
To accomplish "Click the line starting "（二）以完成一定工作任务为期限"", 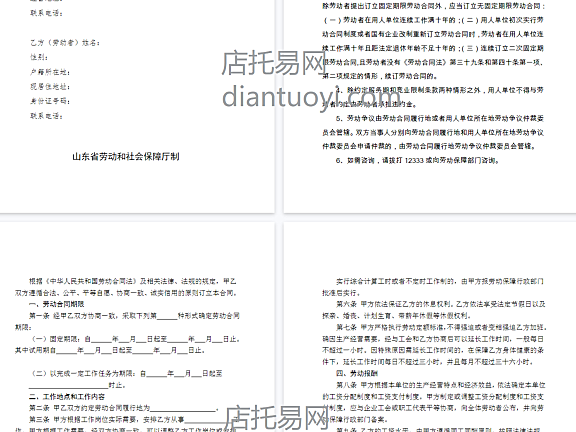I will (127, 374).
